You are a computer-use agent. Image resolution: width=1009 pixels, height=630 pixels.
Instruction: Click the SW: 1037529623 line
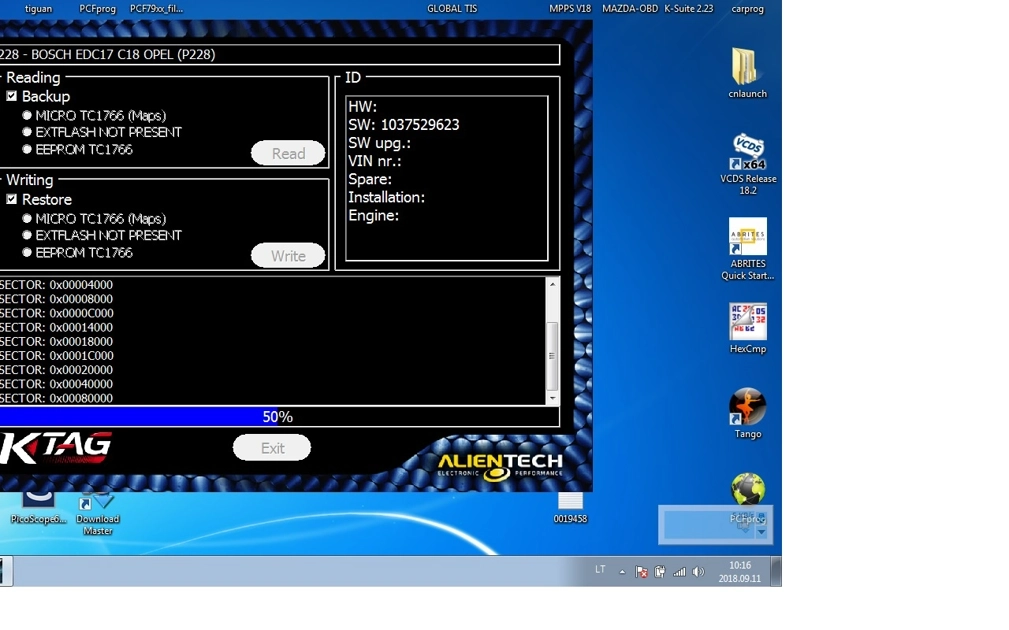click(x=403, y=125)
